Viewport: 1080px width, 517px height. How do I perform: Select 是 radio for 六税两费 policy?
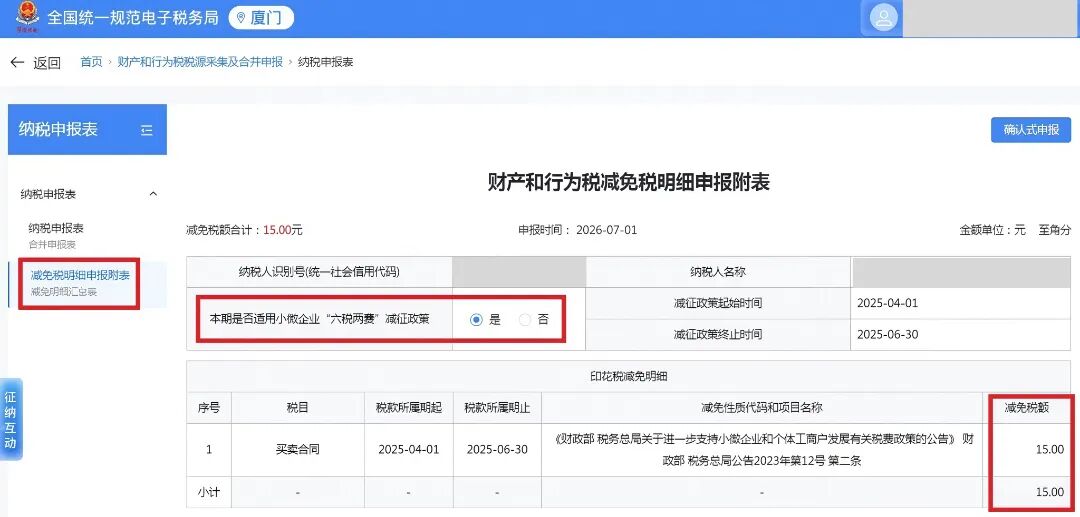point(477,319)
